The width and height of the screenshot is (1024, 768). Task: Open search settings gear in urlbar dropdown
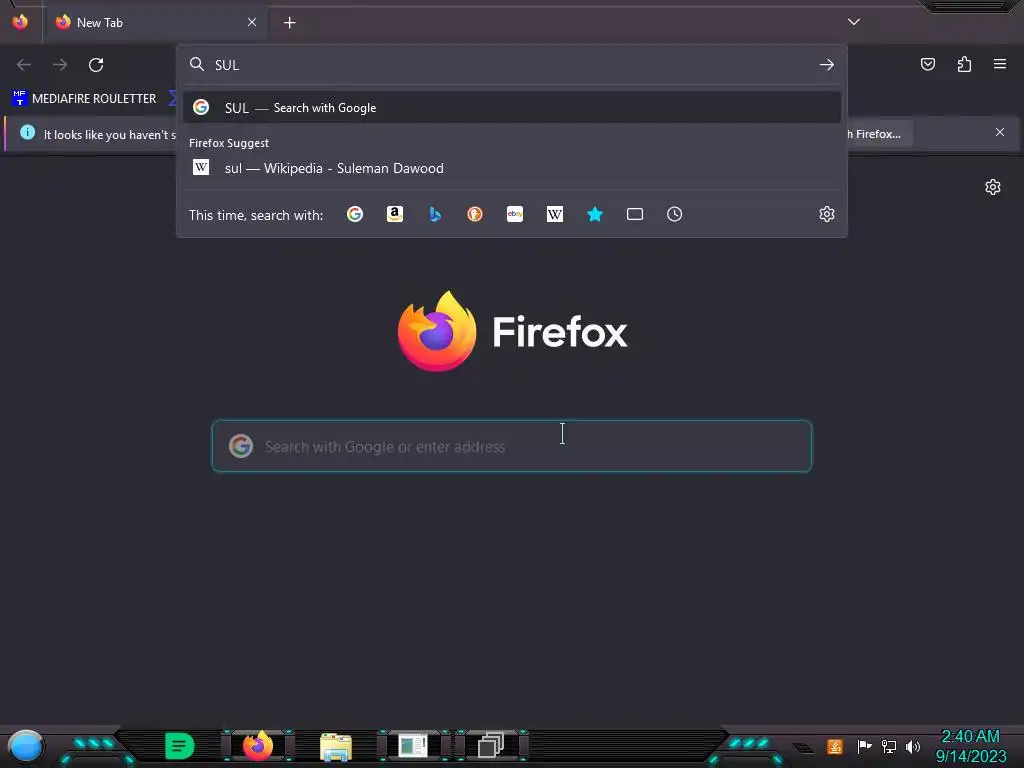coord(827,214)
